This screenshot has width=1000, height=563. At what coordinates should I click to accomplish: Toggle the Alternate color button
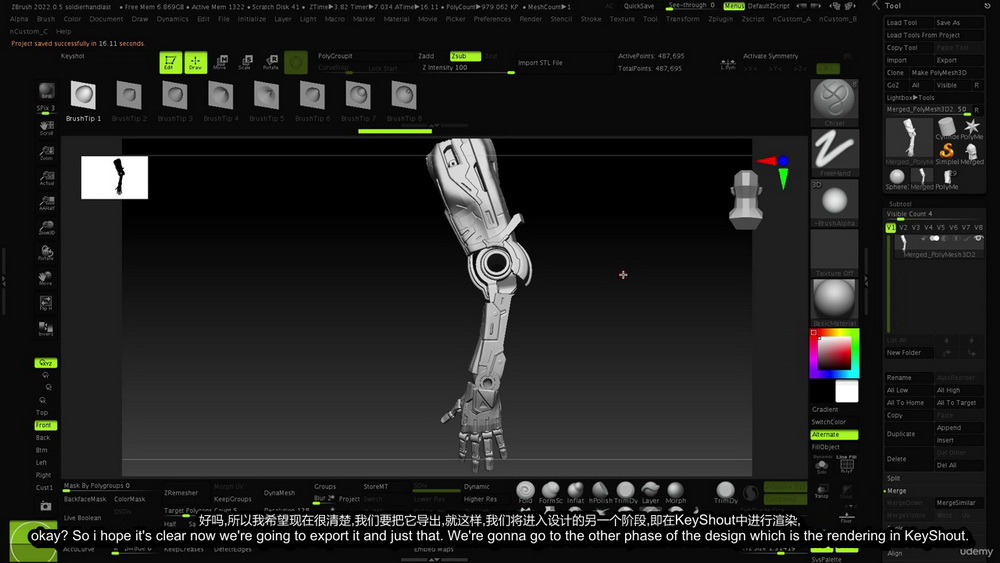pos(834,435)
